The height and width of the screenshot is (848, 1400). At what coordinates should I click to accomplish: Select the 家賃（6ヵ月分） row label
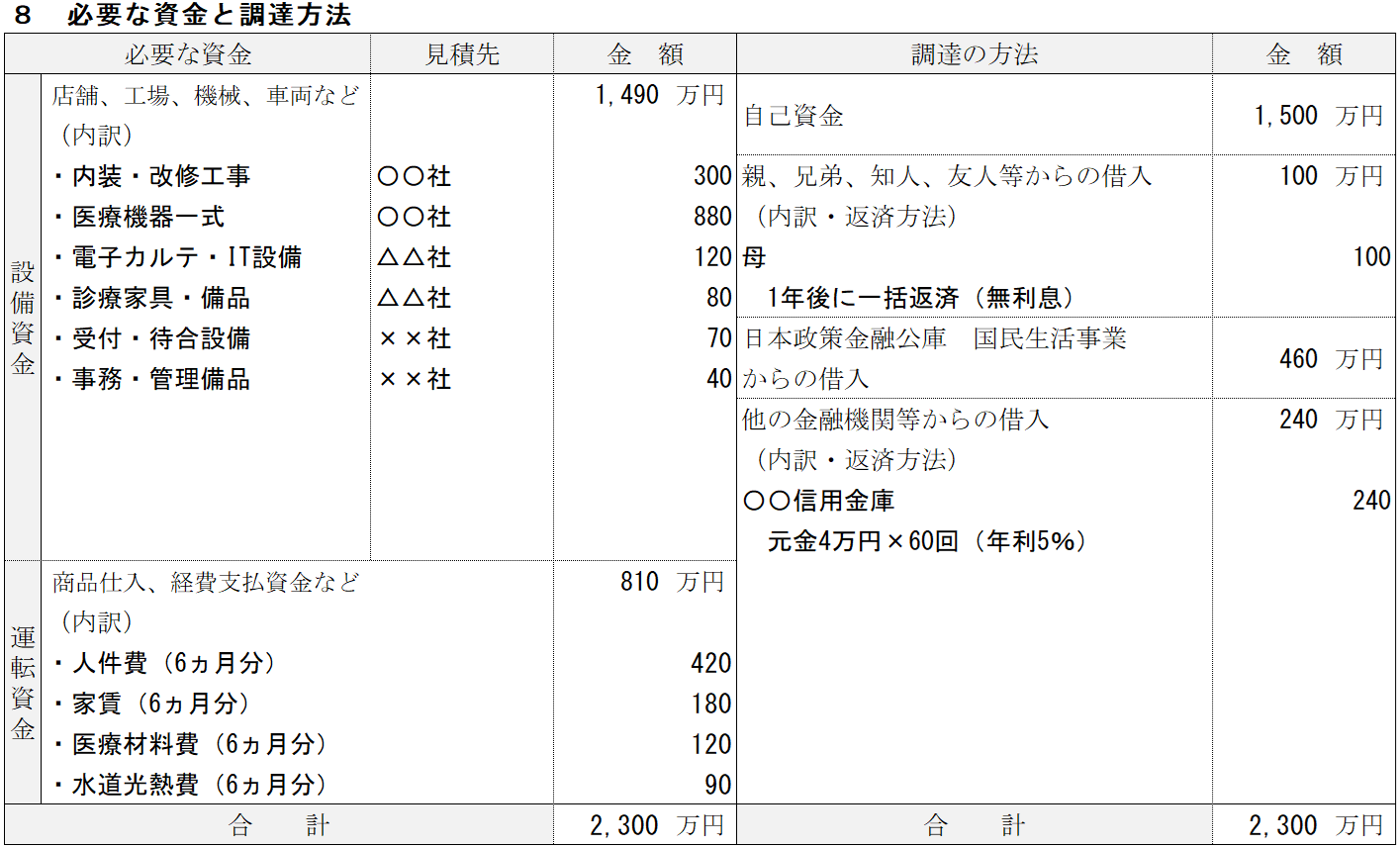tap(161, 704)
